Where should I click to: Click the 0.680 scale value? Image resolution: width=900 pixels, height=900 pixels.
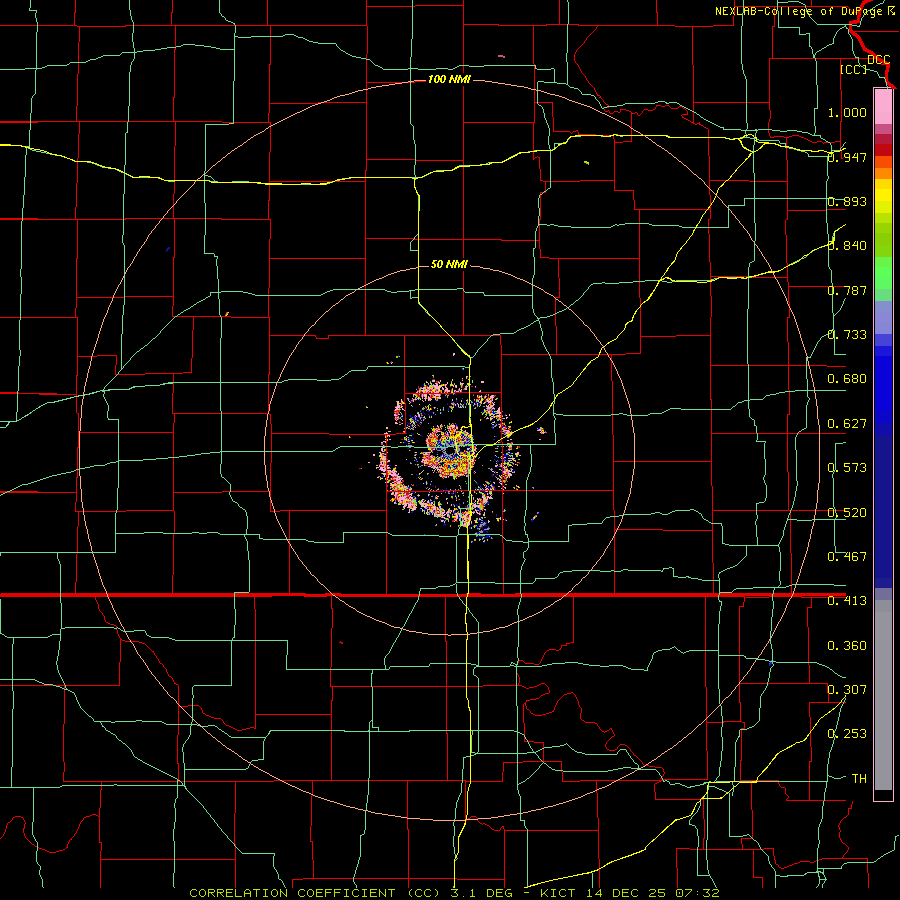point(847,379)
